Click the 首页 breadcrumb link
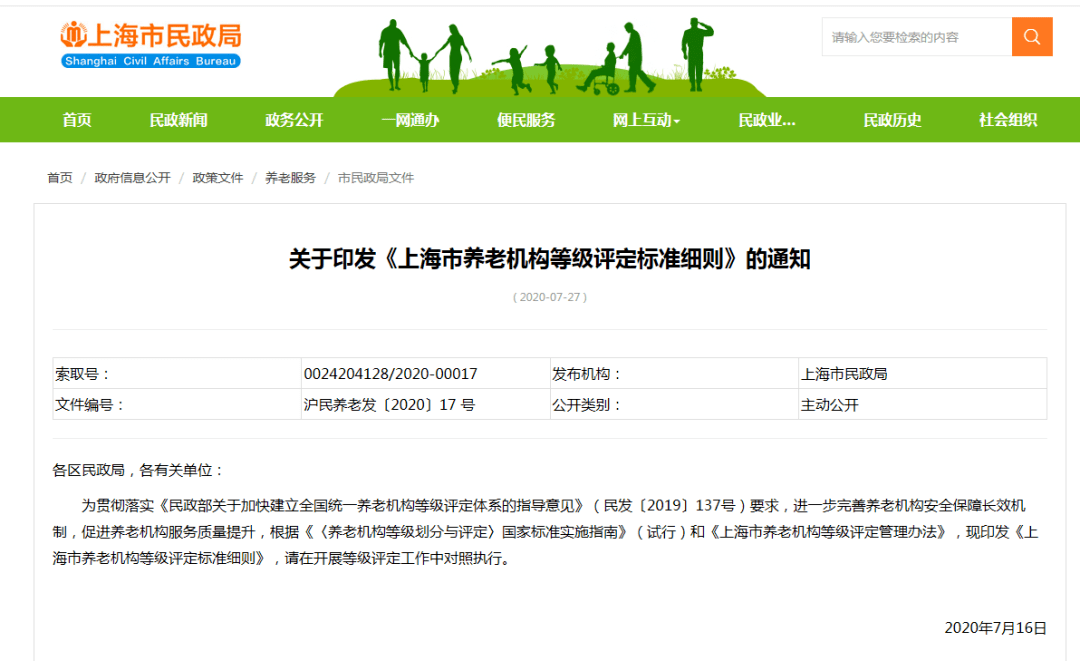Viewport: 1080px width, 661px height. click(60, 178)
